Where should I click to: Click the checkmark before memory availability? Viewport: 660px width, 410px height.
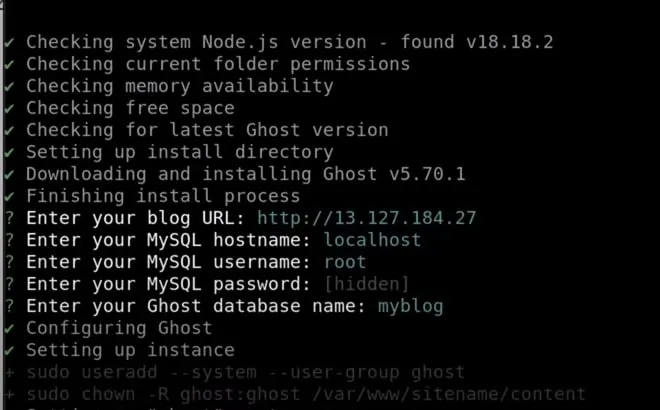7,86
